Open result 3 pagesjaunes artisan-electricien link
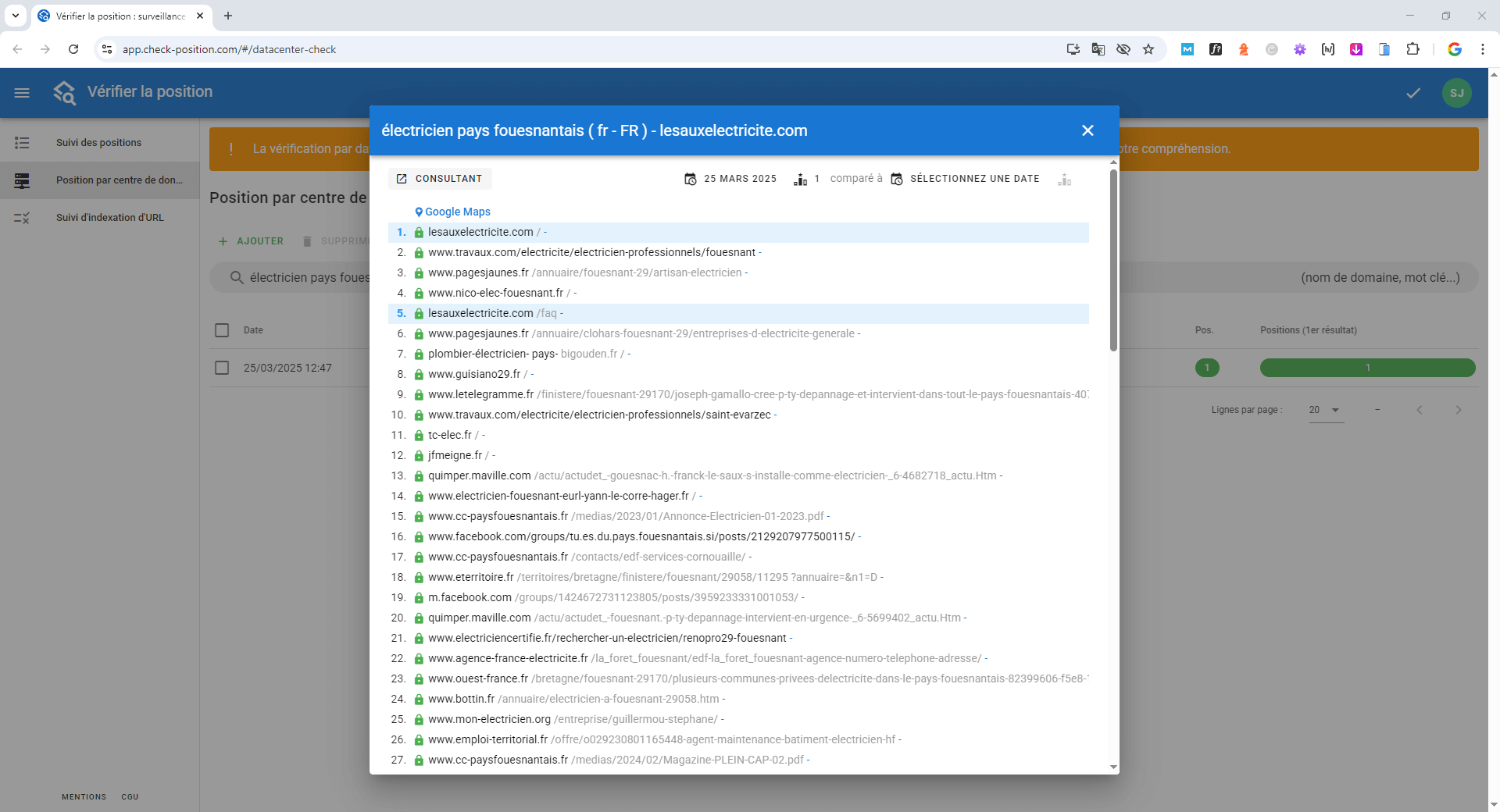The image size is (1500, 812). pos(584,272)
